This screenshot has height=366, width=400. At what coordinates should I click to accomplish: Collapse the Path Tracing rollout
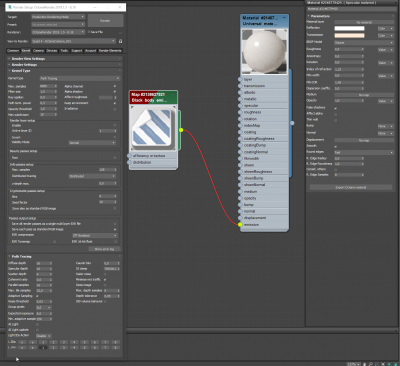pyautogui.click(x=21, y=256)
